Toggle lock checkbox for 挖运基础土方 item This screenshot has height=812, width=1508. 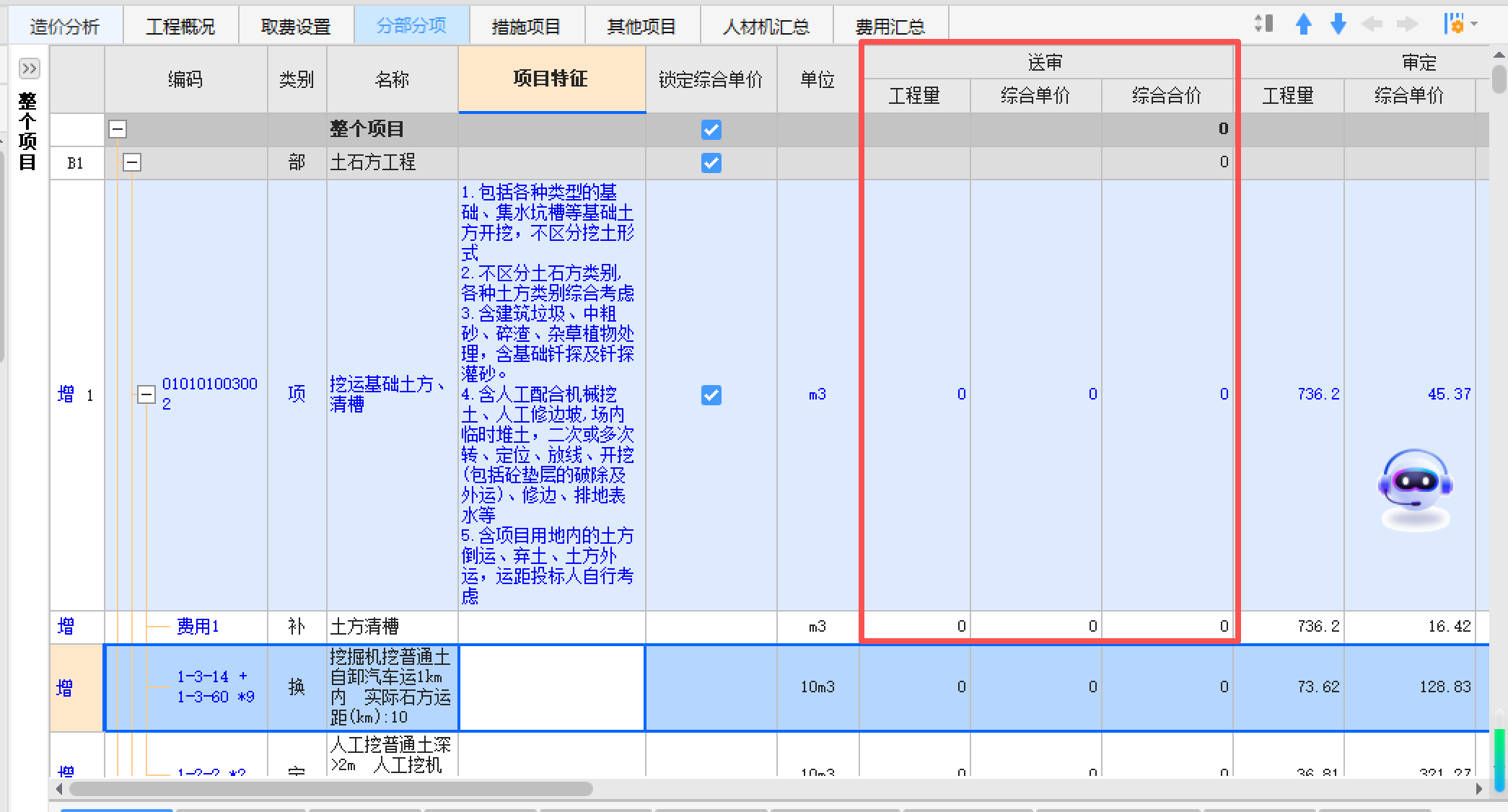pyautogui.click(x=711, y=395)
